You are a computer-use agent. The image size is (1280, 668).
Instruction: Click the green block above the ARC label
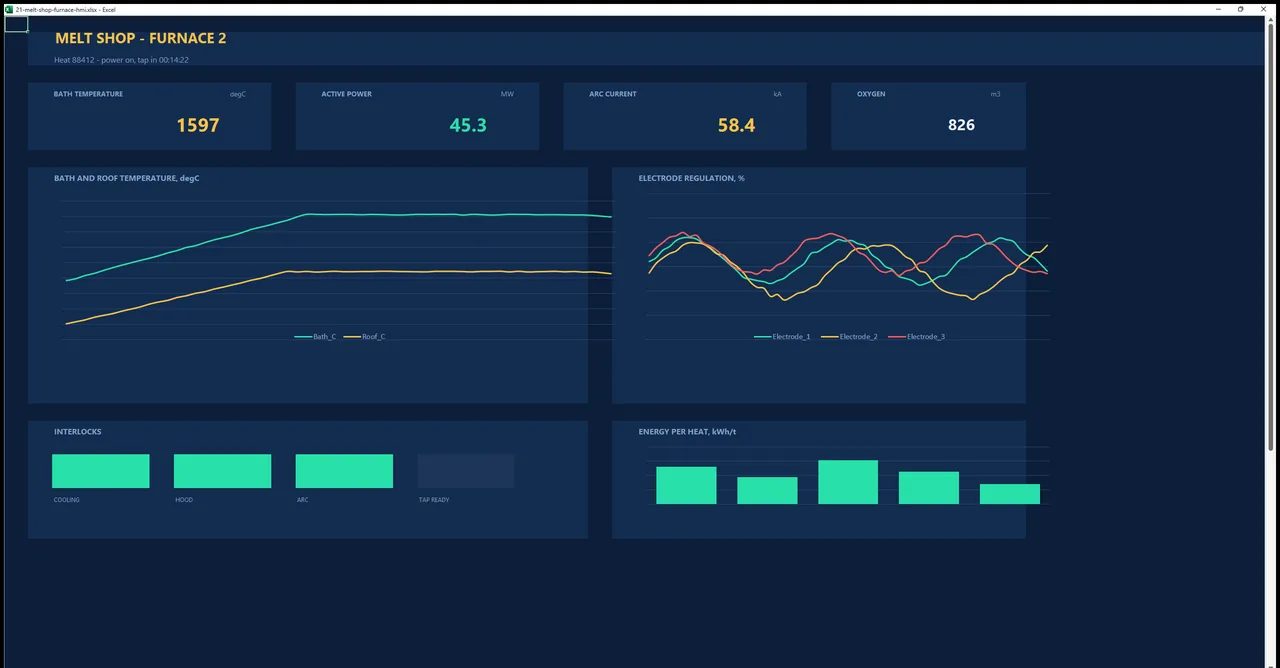click(344, 471)
